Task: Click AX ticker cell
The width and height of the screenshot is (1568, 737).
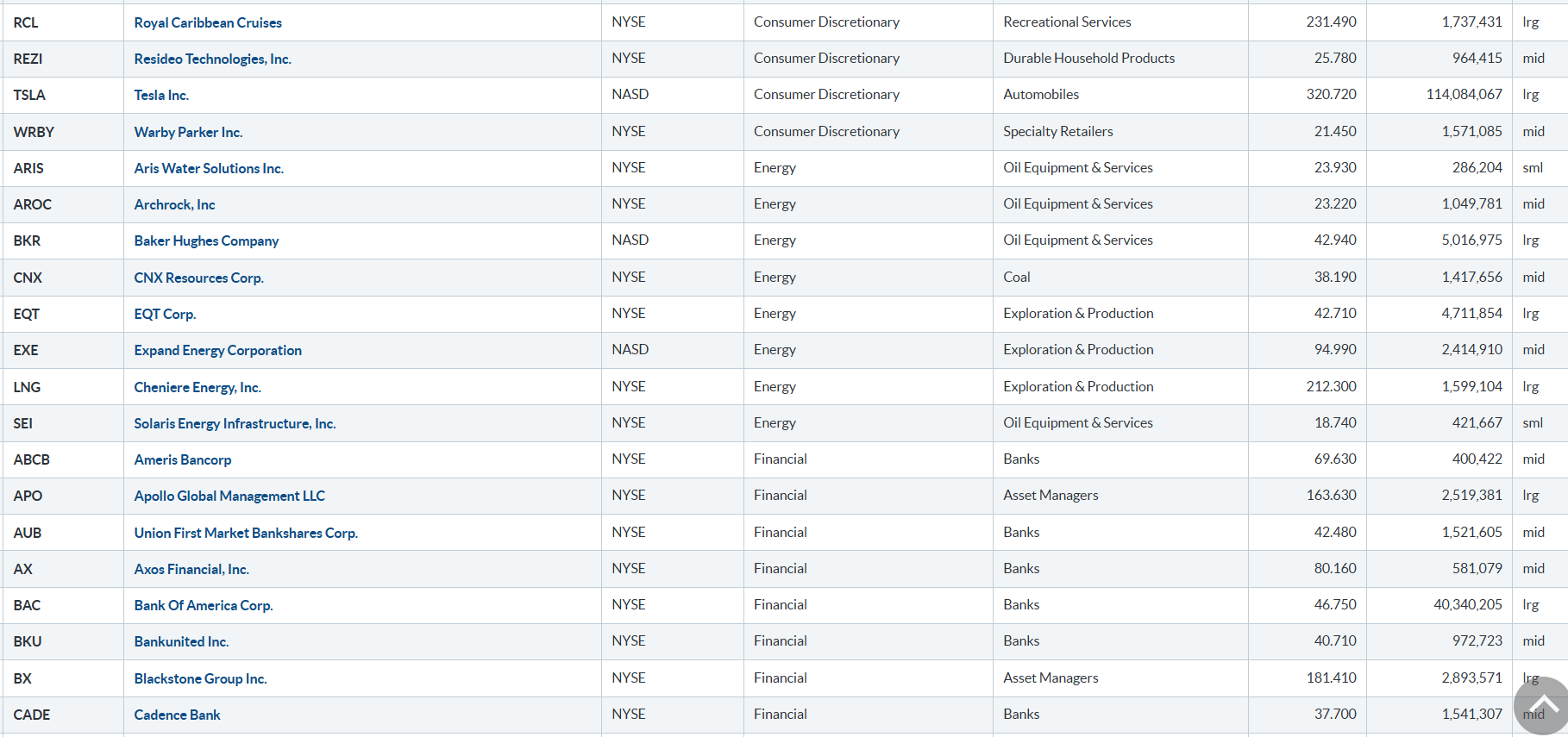Action: (x=63, y=569)
